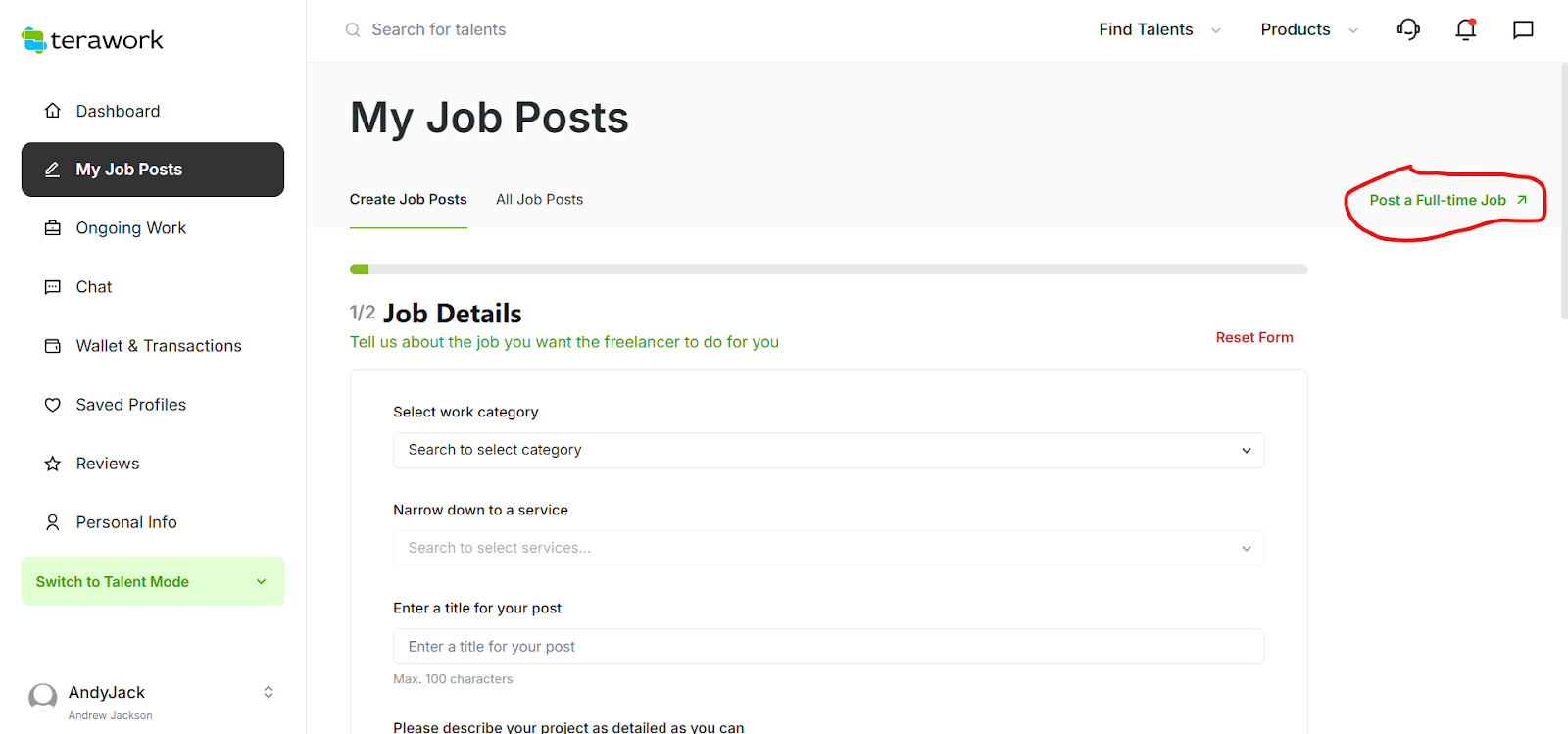Open Ongoing Work in the sidebar
1568x734 pixels.
point(130,228)
